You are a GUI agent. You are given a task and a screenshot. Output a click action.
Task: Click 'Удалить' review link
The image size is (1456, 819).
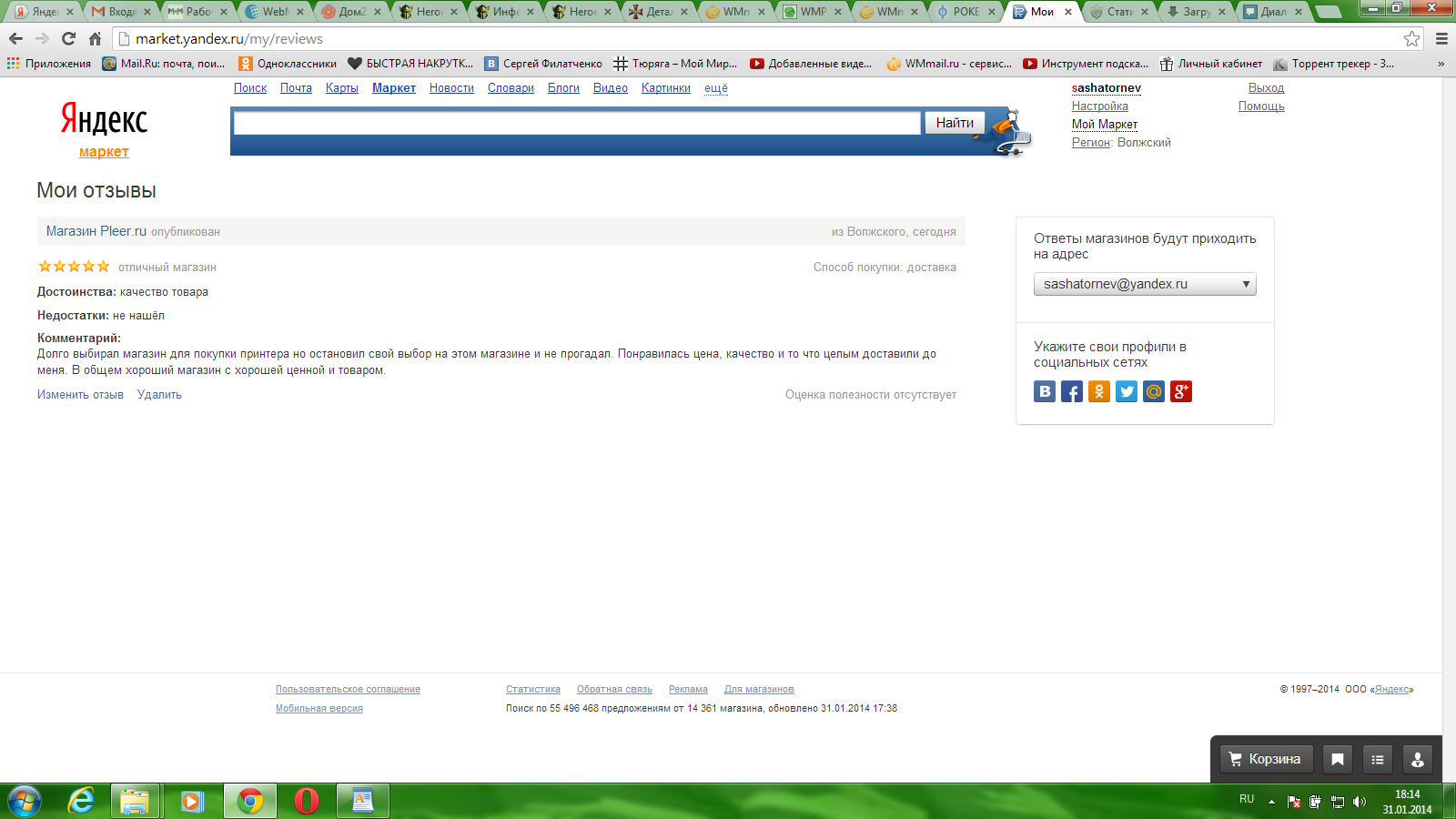pyautogui.click(x=159, y=395)
